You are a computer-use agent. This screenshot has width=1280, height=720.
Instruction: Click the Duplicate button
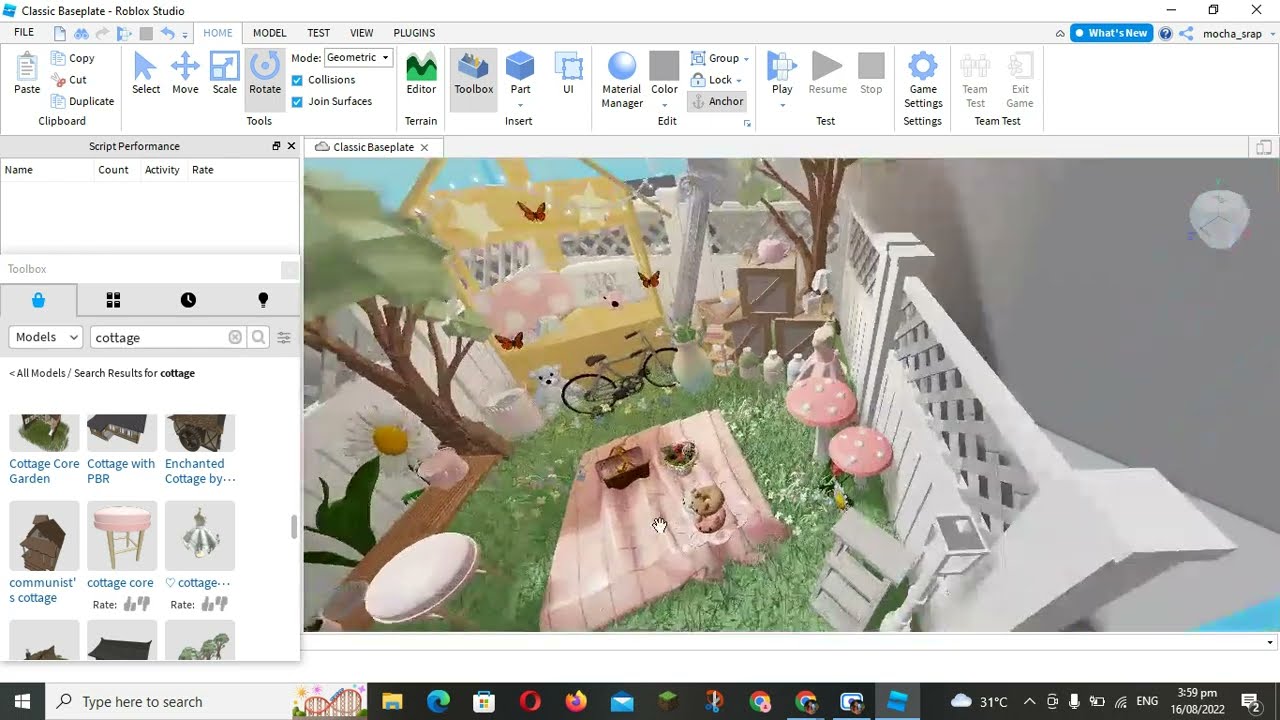pyautogui.click(x=82, y=101)
